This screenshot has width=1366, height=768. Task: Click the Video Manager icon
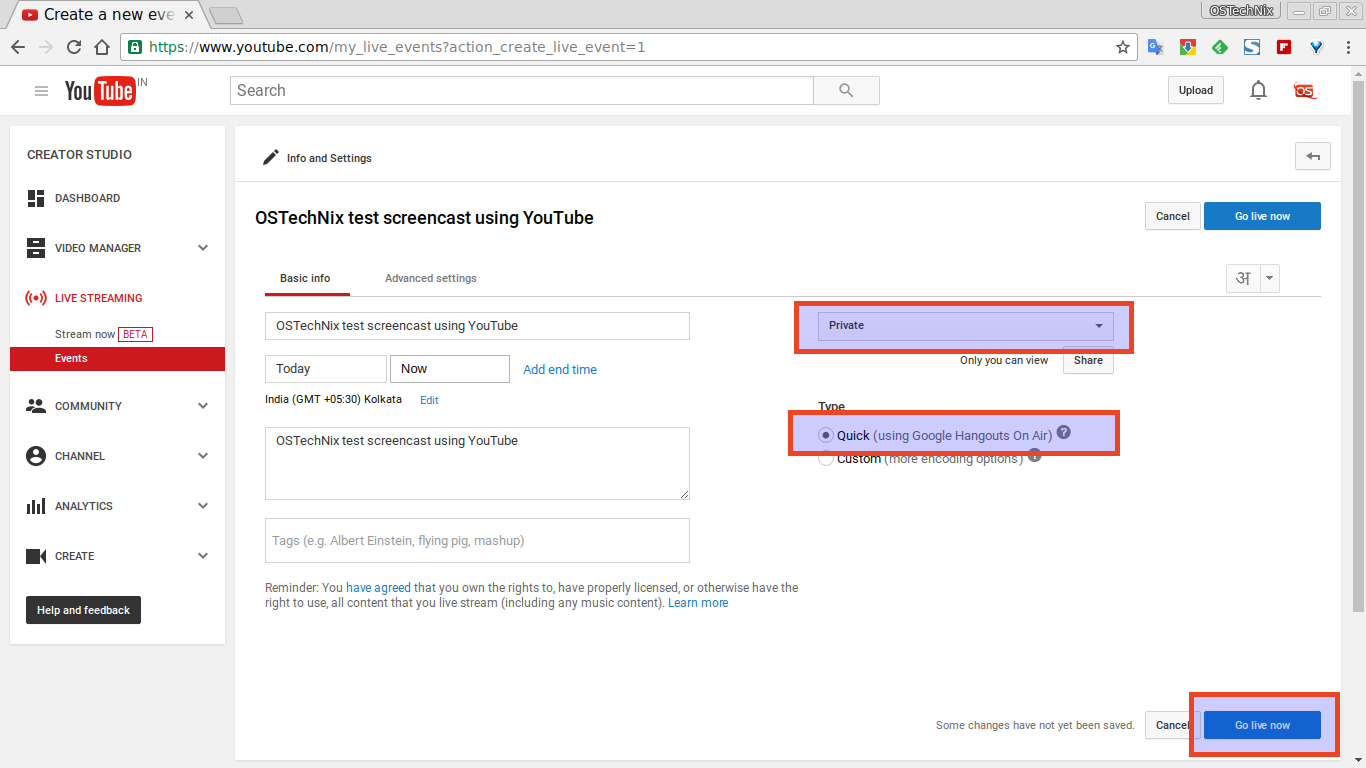coord(36,248)
